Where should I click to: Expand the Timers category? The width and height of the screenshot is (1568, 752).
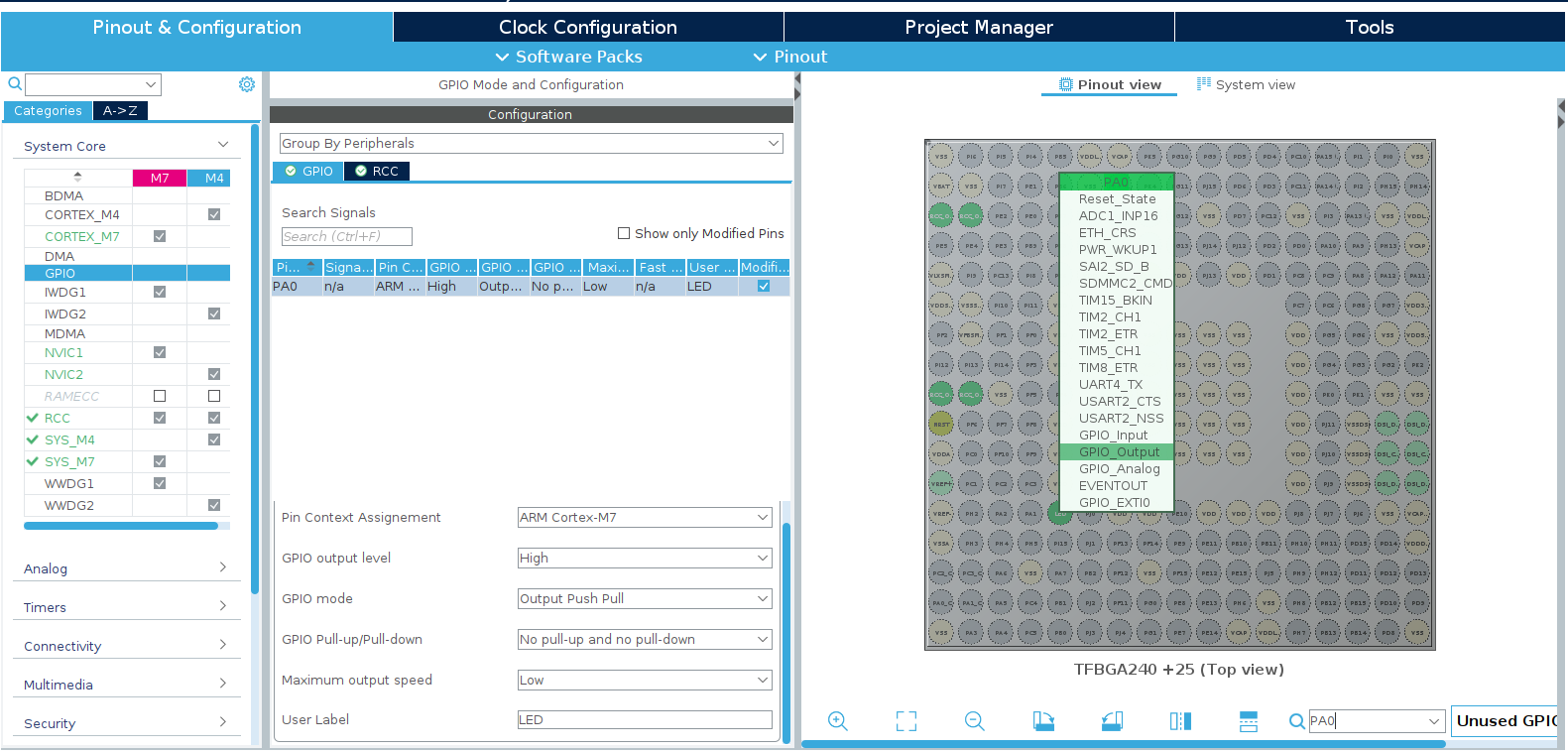(x=126, y=607)
